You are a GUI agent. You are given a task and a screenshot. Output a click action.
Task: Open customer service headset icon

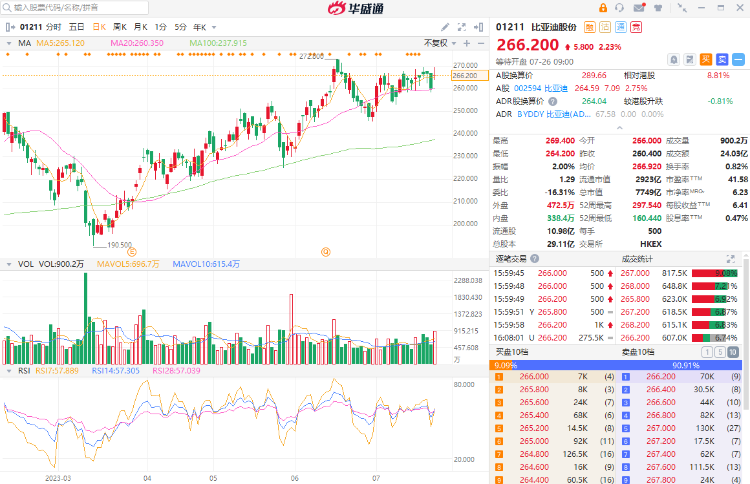point(620,8)
